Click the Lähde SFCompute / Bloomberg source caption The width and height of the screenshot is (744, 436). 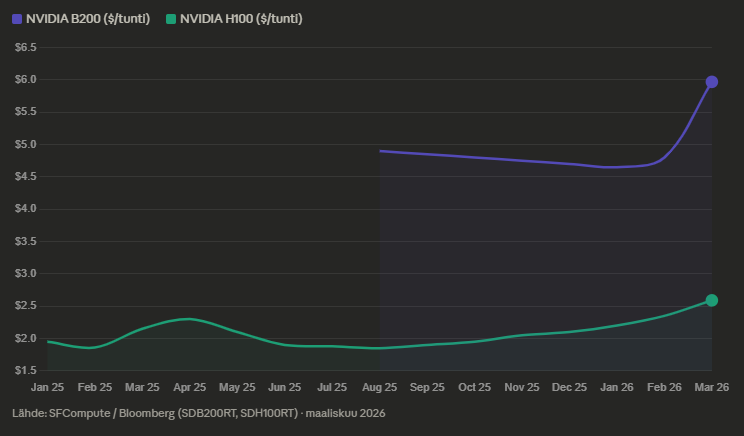pyautogui.click(x=199, y=413)
